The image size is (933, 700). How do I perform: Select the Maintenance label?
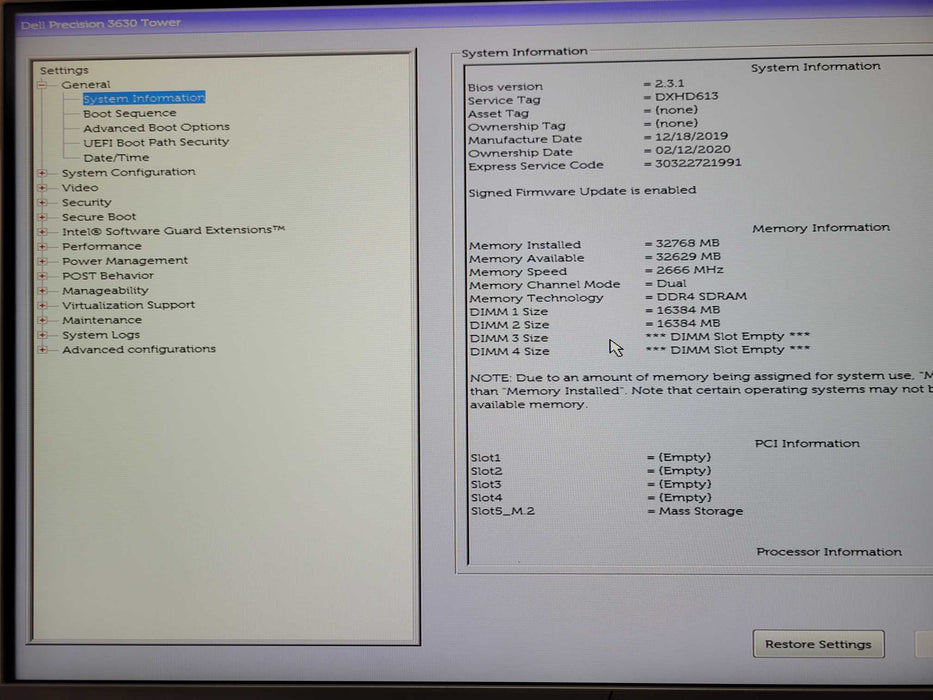coord(102,320)
